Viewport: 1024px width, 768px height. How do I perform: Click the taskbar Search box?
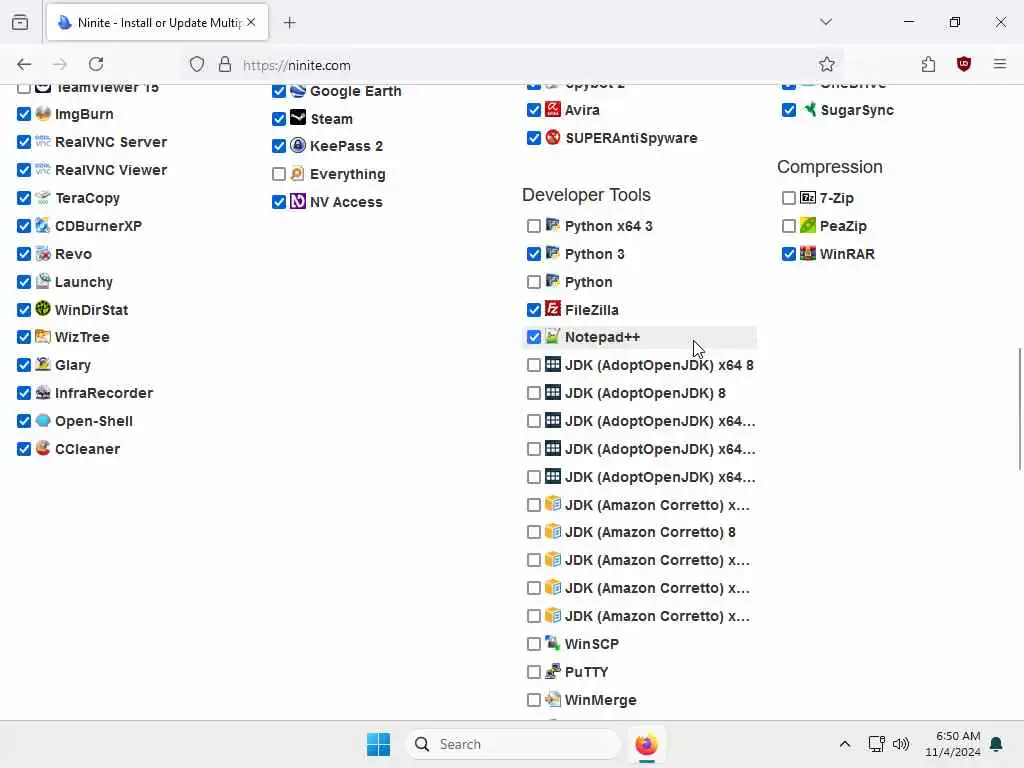coord(513,744)
